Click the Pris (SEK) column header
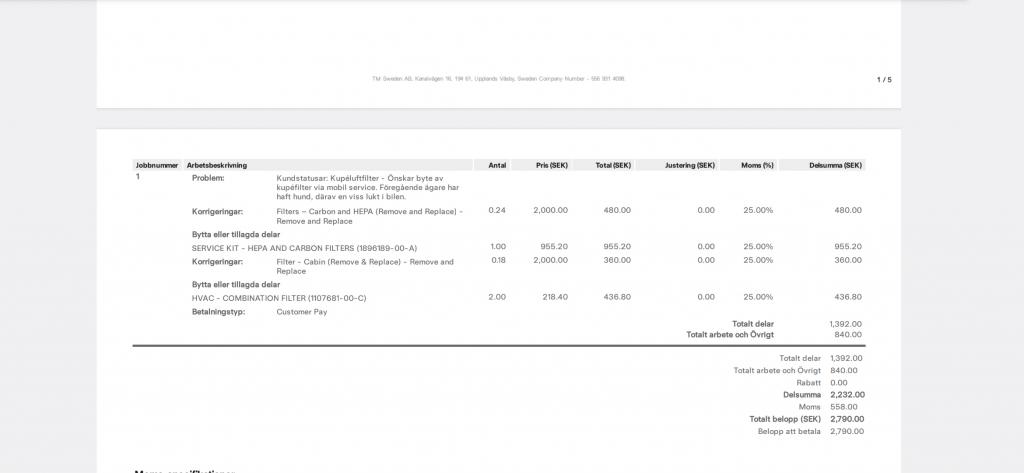1024x473 pixels. (x=551, y=165)
